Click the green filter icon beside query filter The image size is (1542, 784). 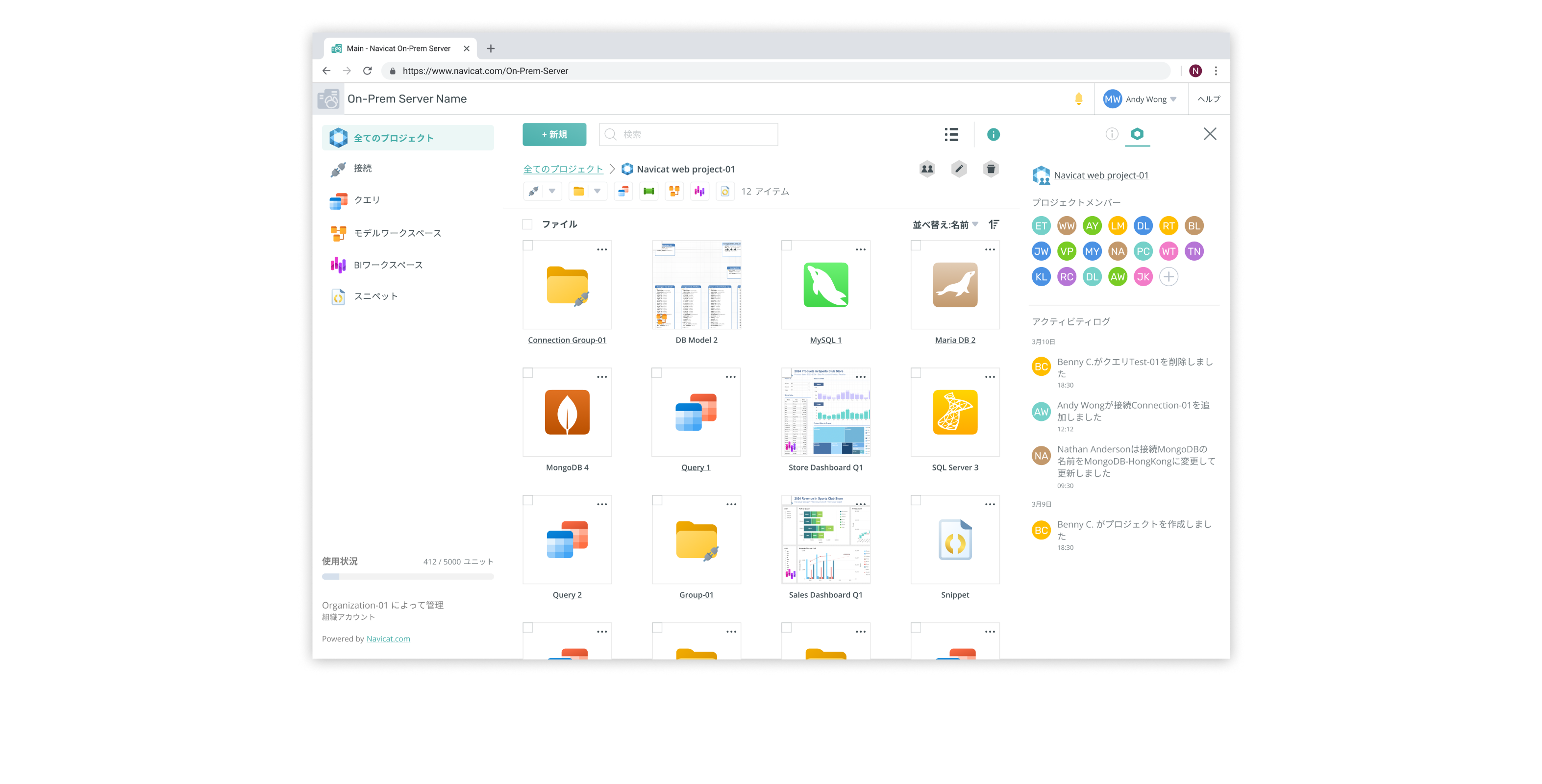(x=648, y=192)
